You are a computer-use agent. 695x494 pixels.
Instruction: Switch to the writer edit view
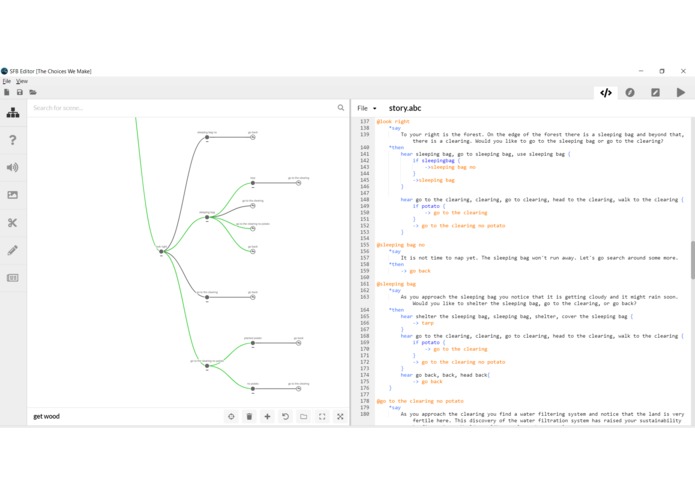[x=655, y=92]
